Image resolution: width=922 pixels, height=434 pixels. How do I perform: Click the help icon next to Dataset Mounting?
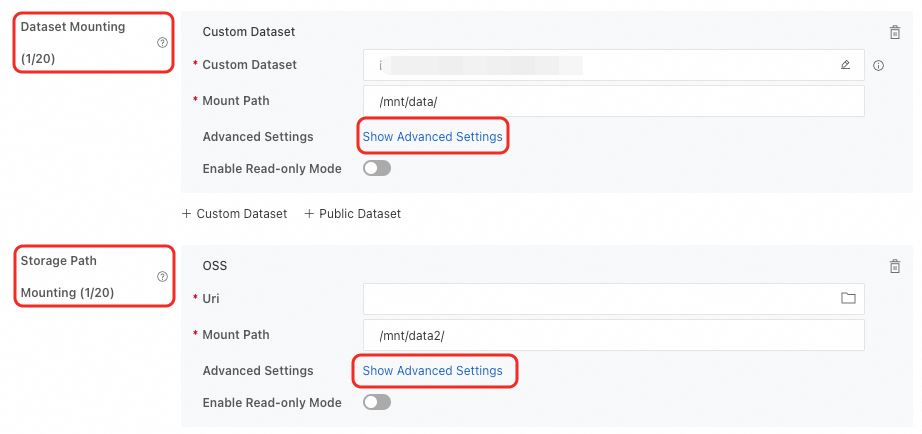tap(162, 43)
